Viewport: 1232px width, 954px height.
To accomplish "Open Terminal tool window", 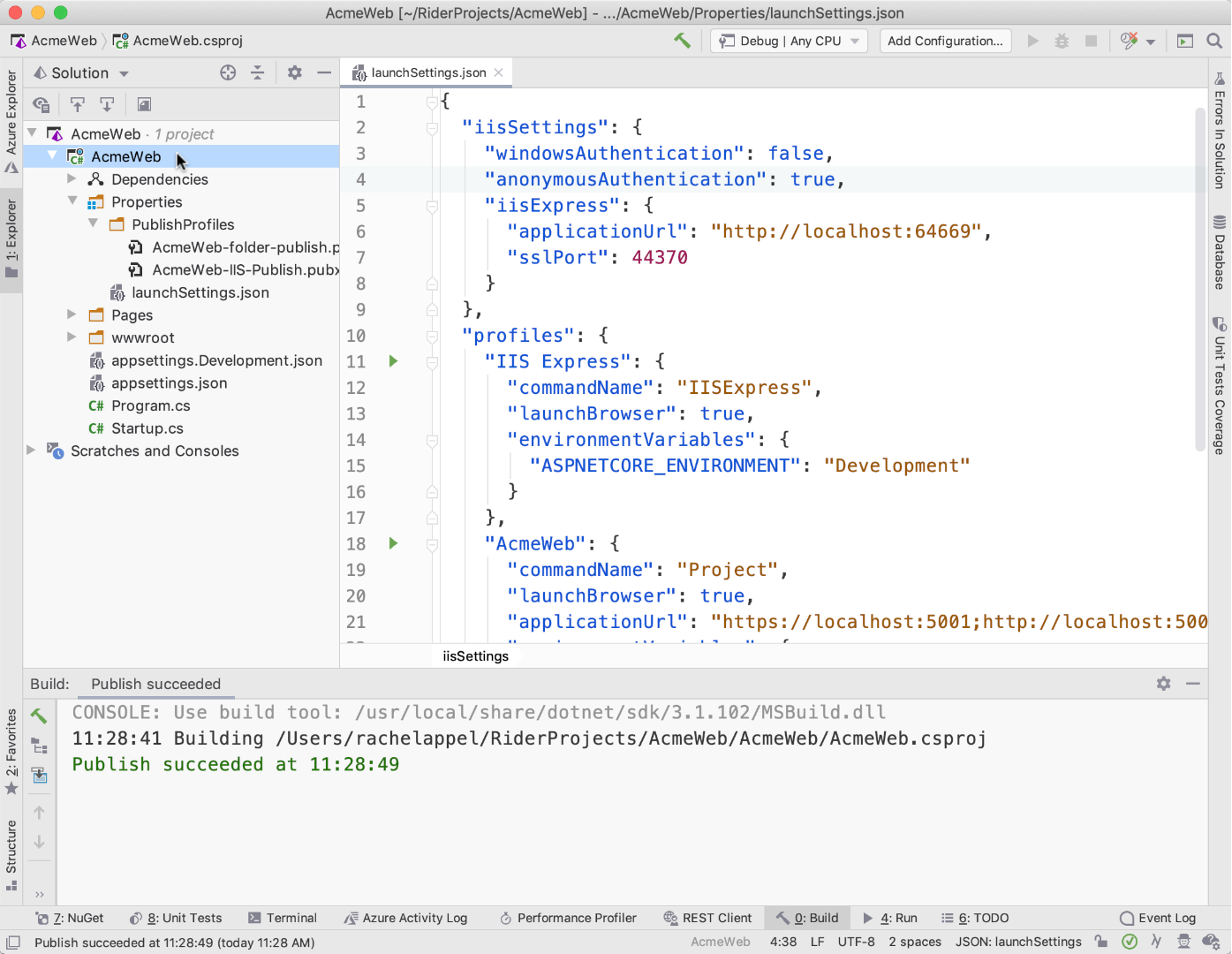I will pyautogui.click(x=283, y=918).
